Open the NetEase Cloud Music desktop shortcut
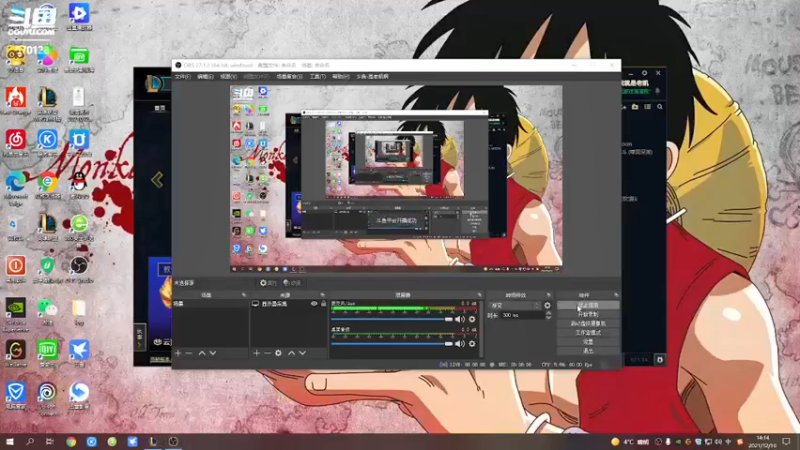The height and width of the screenshot is (450, 800). 16,144
